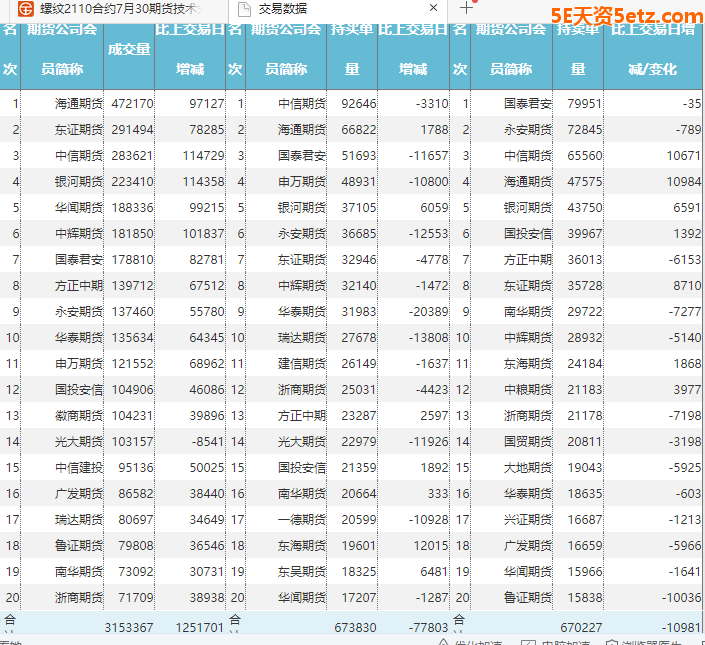The width and height of the screenshot is (705, 645).
Task: Click the new tab plus button
Action: (x=466, y=8)
